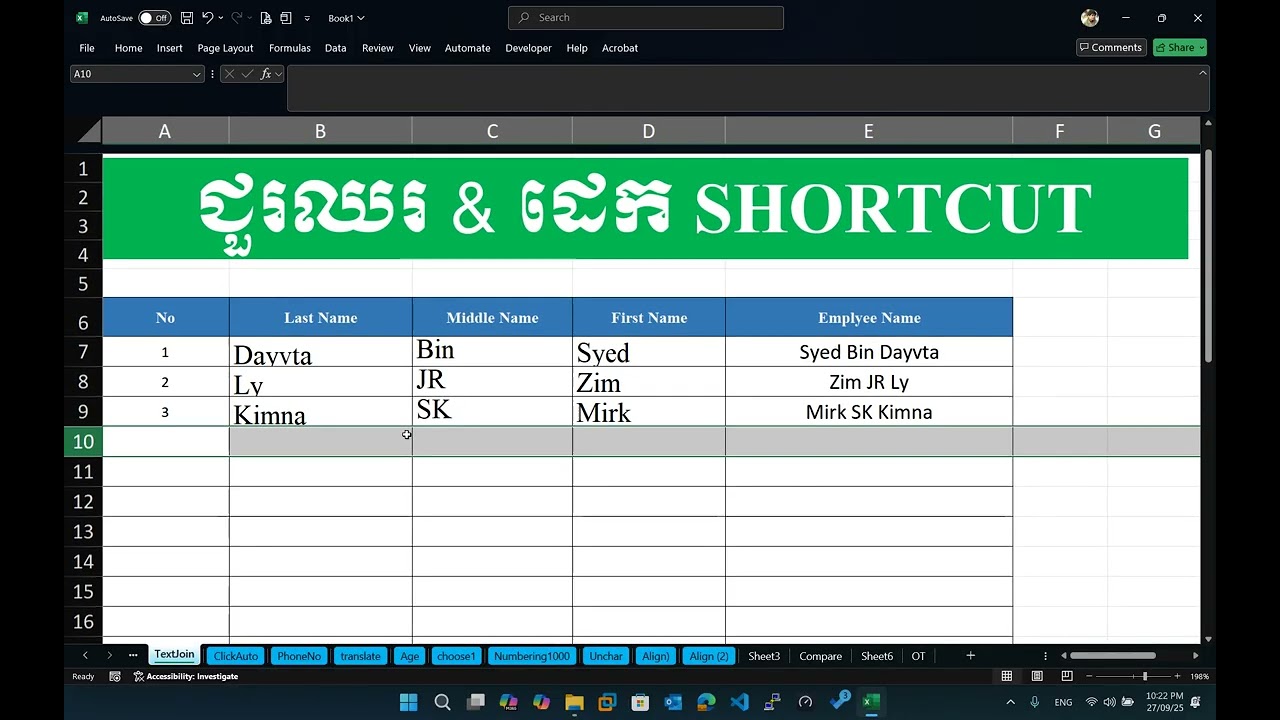Click the horizontal scrollbar thumb
Screen dimensions: 1280x720
[1113, 655]
